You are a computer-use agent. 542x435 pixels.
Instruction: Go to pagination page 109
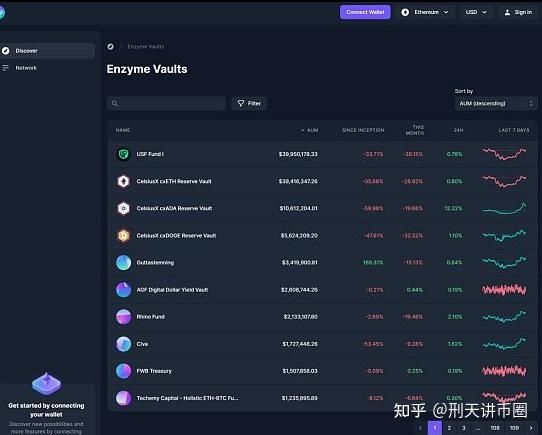click(514, 428)
